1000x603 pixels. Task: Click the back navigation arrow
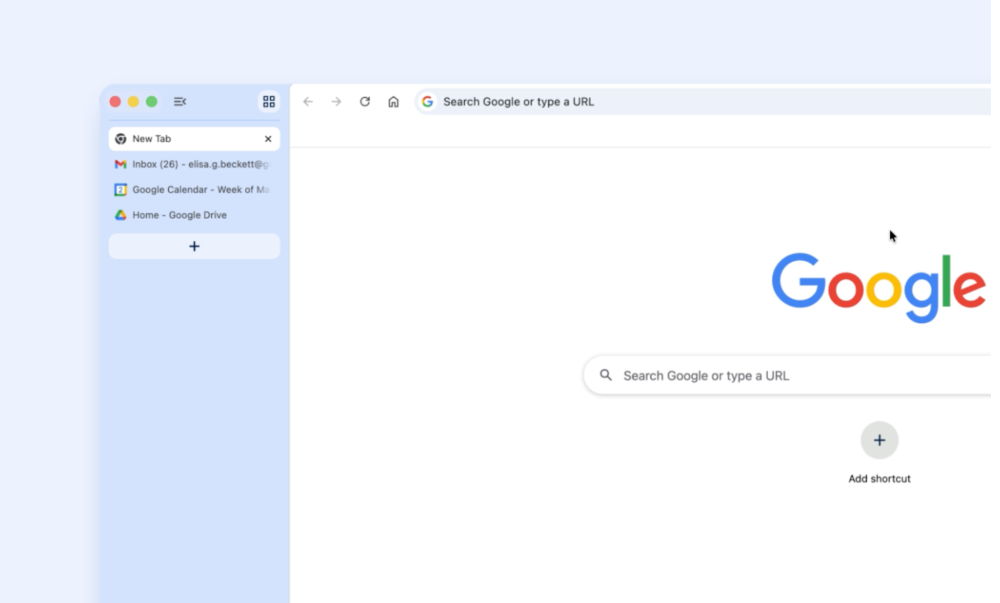tap(308, 101)
